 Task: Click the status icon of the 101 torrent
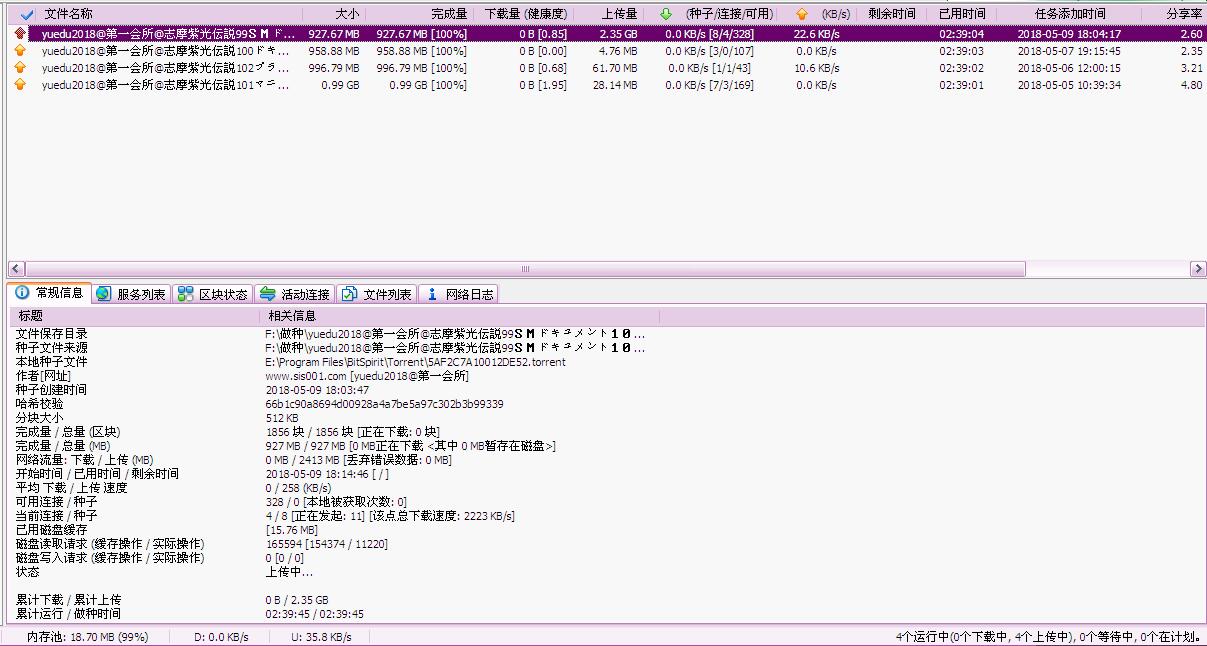click(20, 85)
